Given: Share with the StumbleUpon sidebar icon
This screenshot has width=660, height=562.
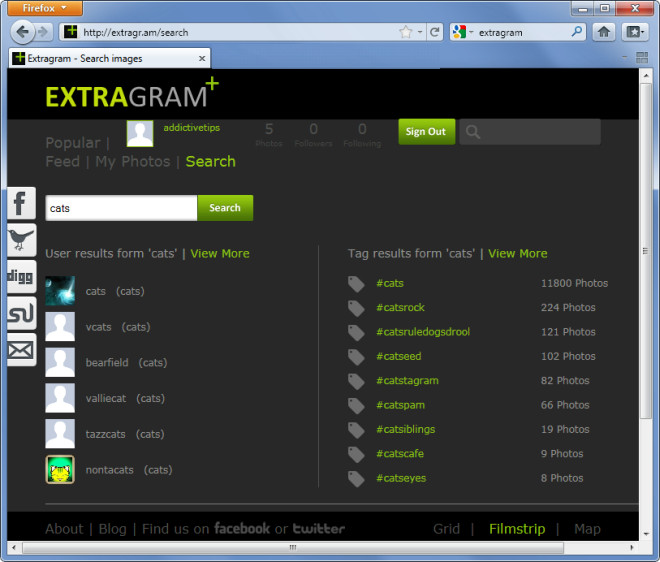Looking at the screenshot, I should (x=21, y=313).
